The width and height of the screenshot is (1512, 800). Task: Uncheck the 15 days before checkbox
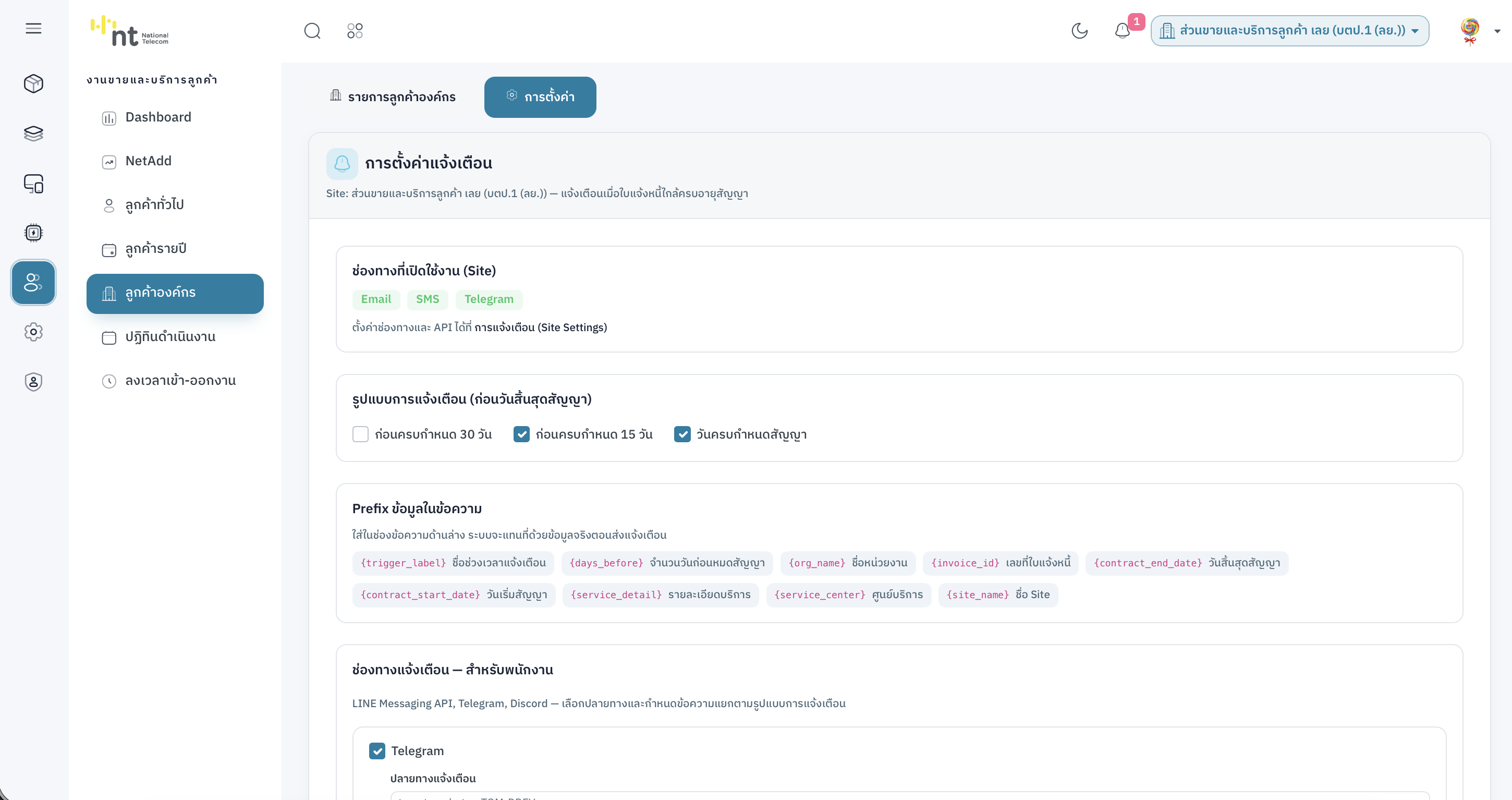tap(521, 434)
